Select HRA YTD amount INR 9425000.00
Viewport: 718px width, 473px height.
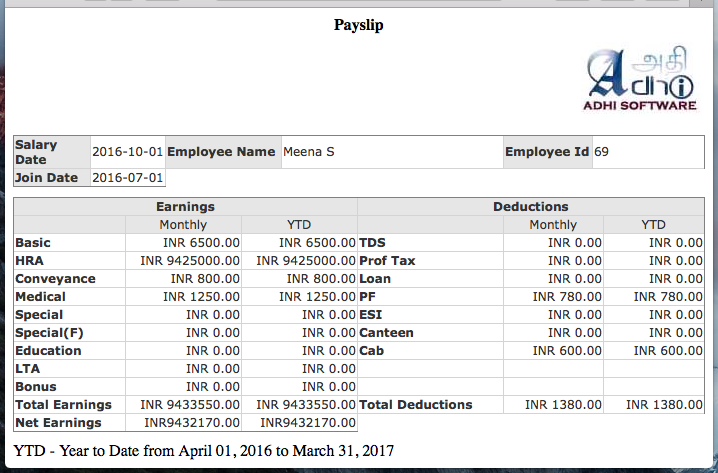[306, 261]
